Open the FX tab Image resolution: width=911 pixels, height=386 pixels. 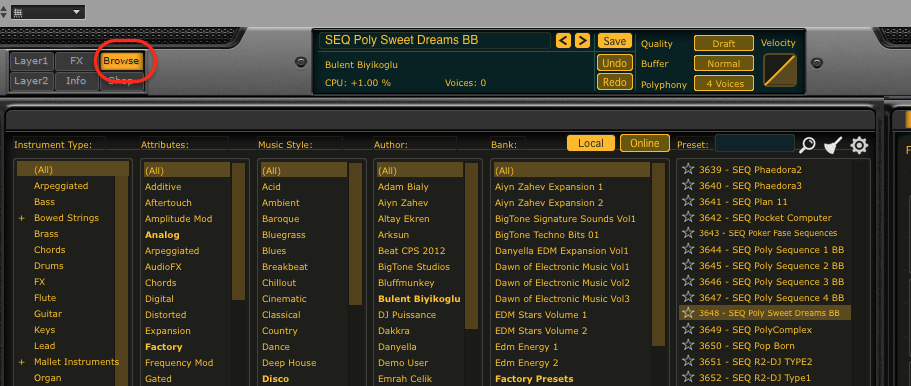tap(77, 61)
